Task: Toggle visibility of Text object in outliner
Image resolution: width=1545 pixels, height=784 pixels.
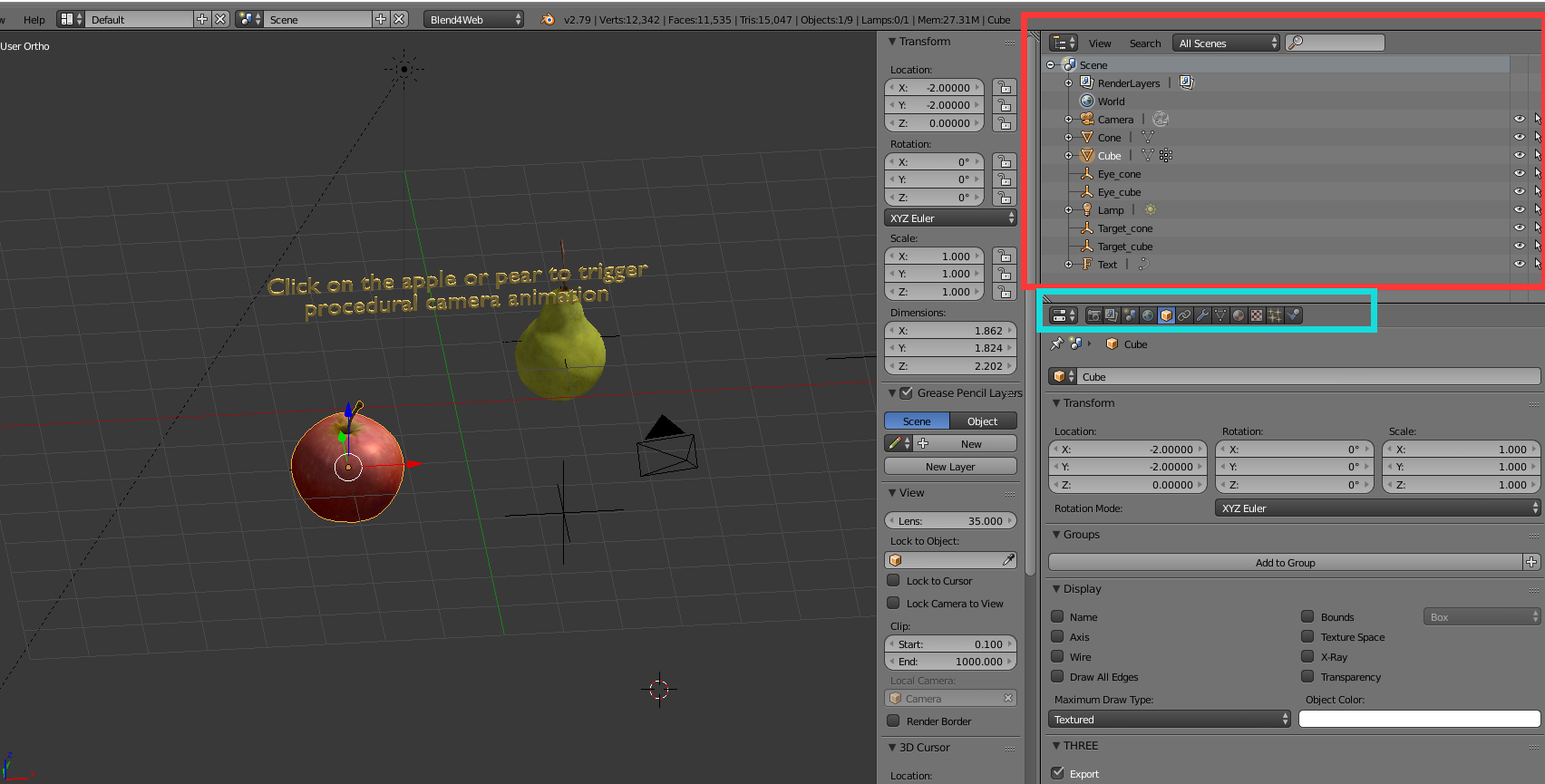Action: 1519,264
